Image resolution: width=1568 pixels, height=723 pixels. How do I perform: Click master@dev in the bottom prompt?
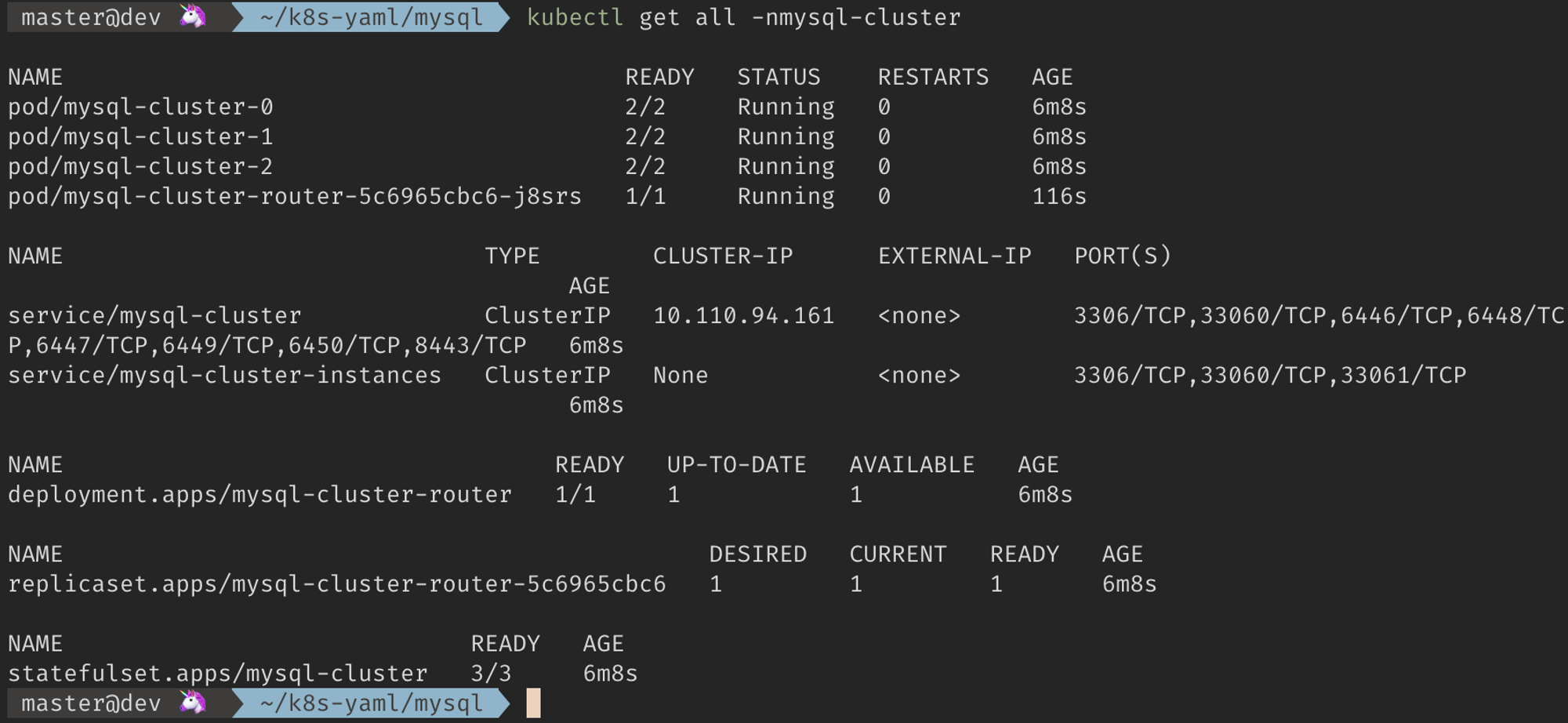(91, 703)
